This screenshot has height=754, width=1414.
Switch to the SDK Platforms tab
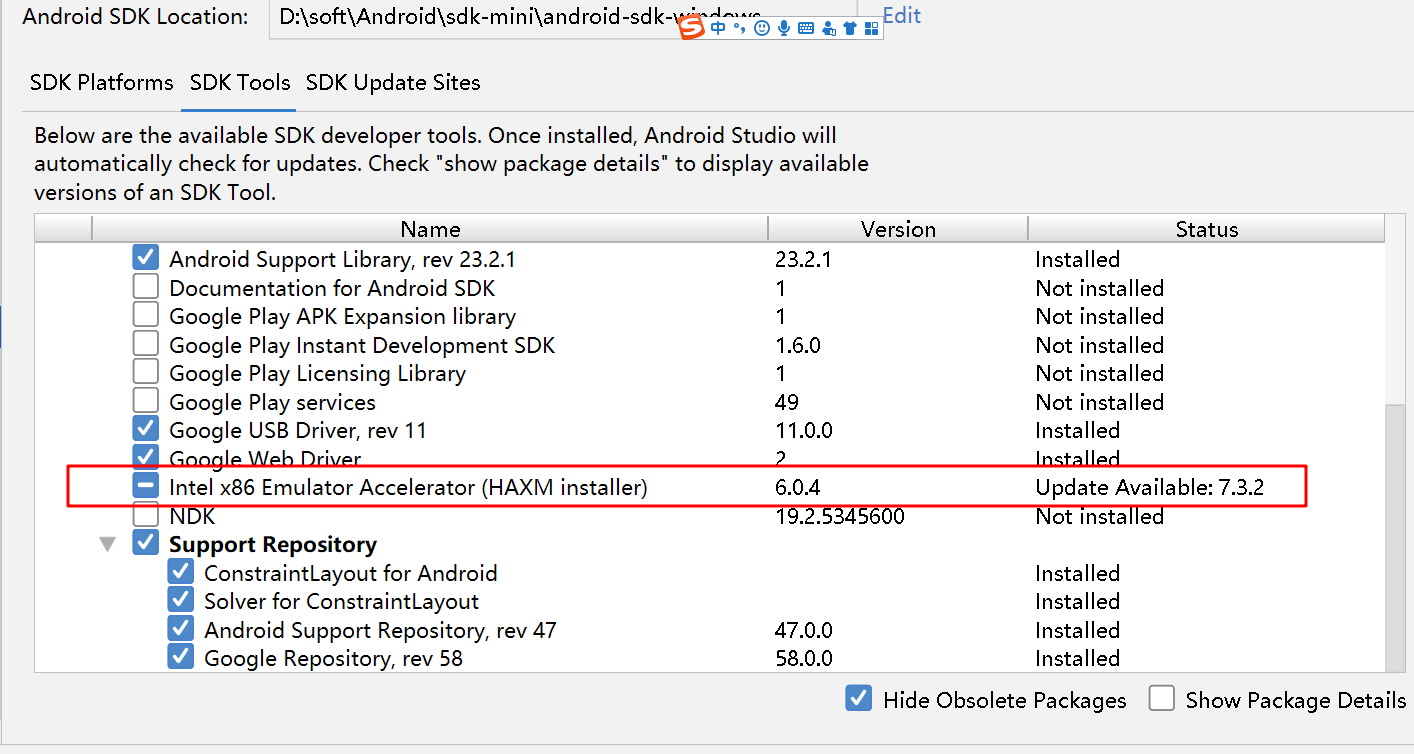[100, 83]
